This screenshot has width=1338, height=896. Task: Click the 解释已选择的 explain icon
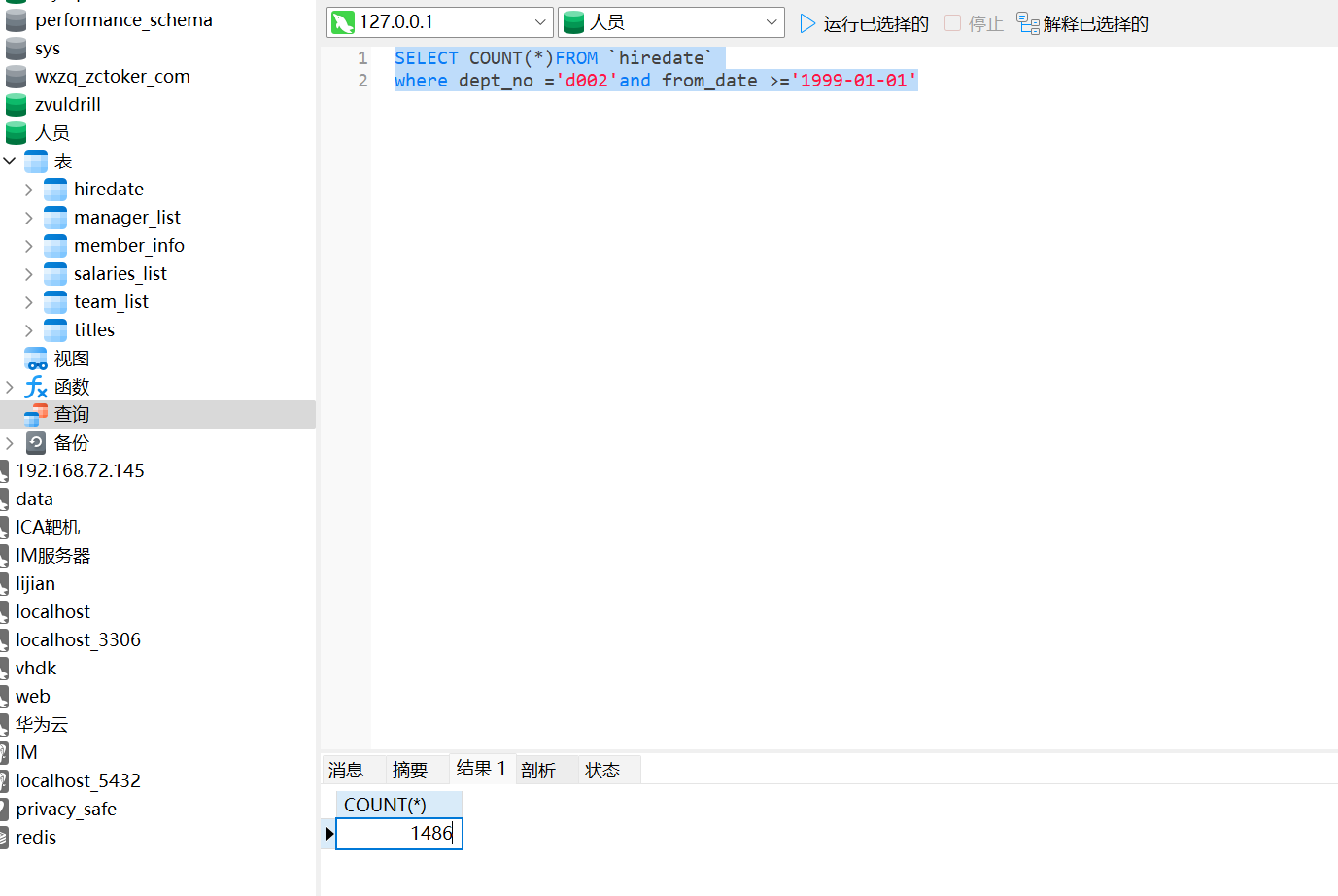coord(1028,23)
